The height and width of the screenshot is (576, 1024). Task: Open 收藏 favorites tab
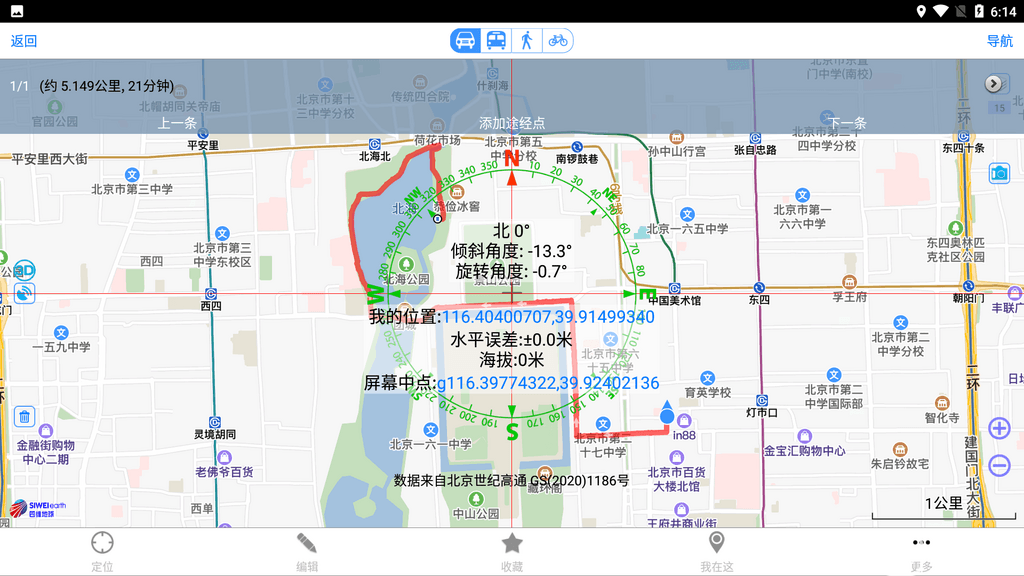click(512, 552)
